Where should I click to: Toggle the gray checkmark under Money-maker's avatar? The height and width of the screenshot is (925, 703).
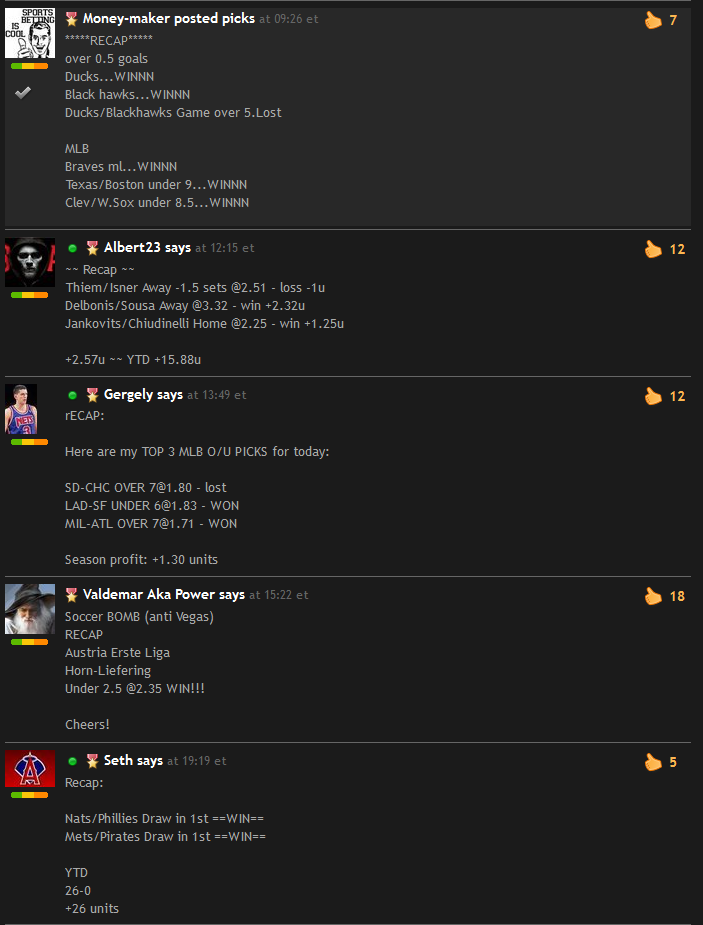coord(23,93)
